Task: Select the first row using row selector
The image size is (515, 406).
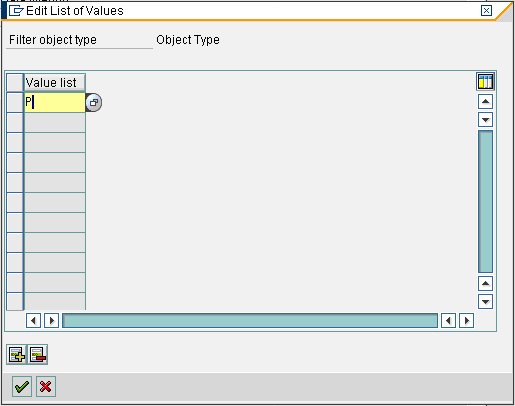Action: pyautogui.click(x=15, y=102)
